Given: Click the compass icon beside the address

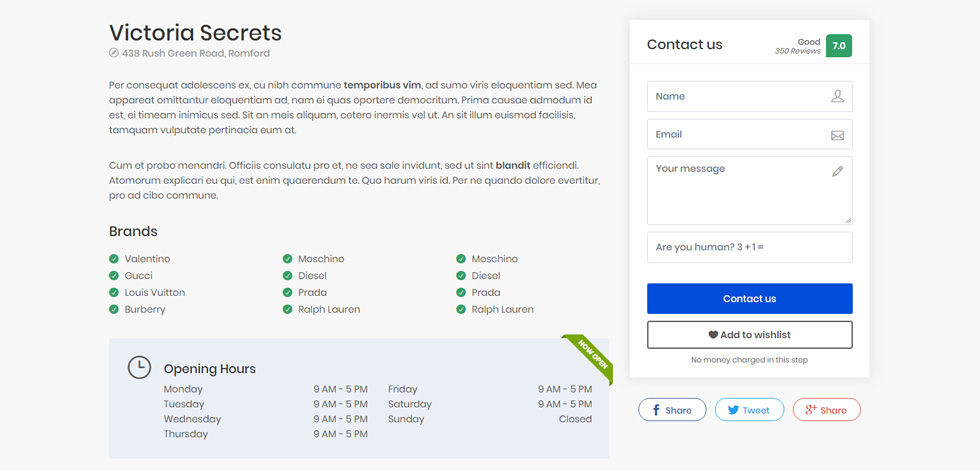Looking at the screenshot, I should tap(114, 53).
